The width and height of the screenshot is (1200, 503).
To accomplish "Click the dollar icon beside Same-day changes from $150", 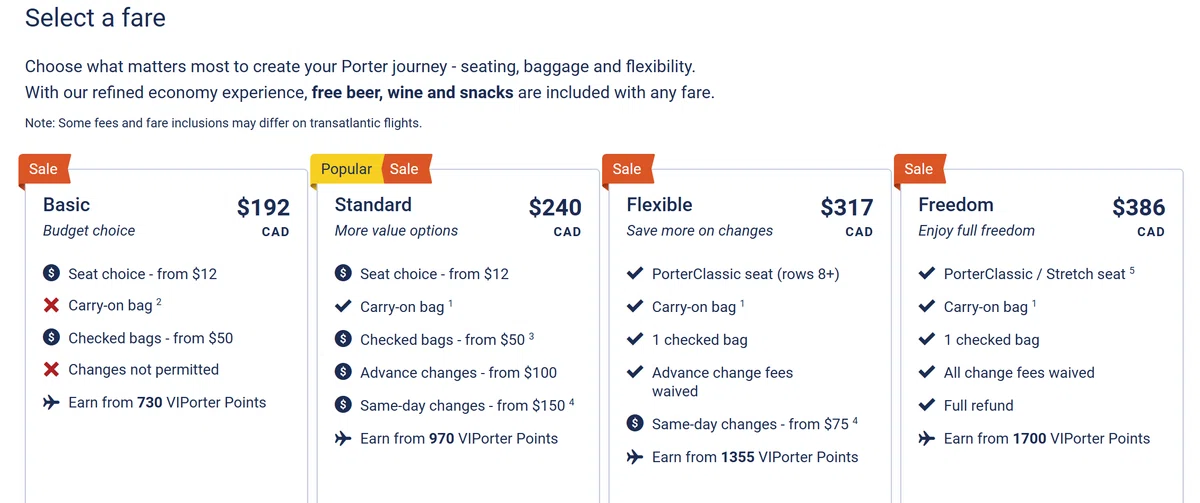I will click(343, 405).
